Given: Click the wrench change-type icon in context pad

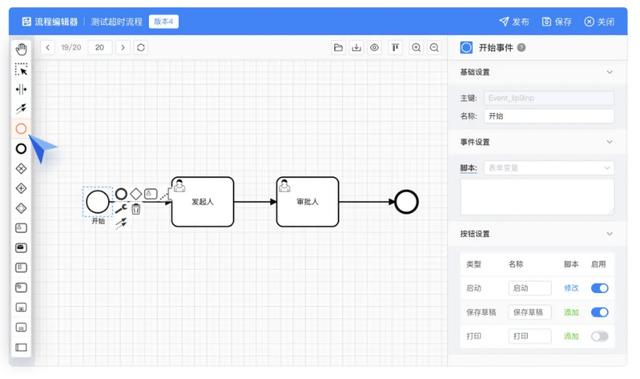Looking at the screenshot, I should [121, 209].
